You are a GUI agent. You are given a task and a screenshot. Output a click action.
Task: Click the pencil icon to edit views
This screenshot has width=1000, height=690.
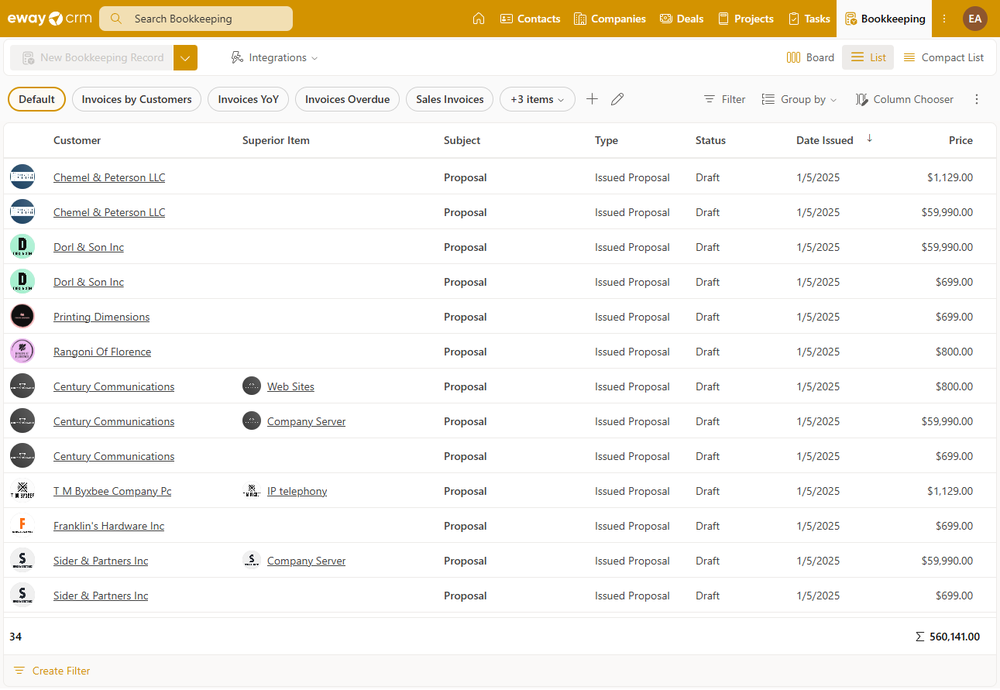[x=617, y=99]
